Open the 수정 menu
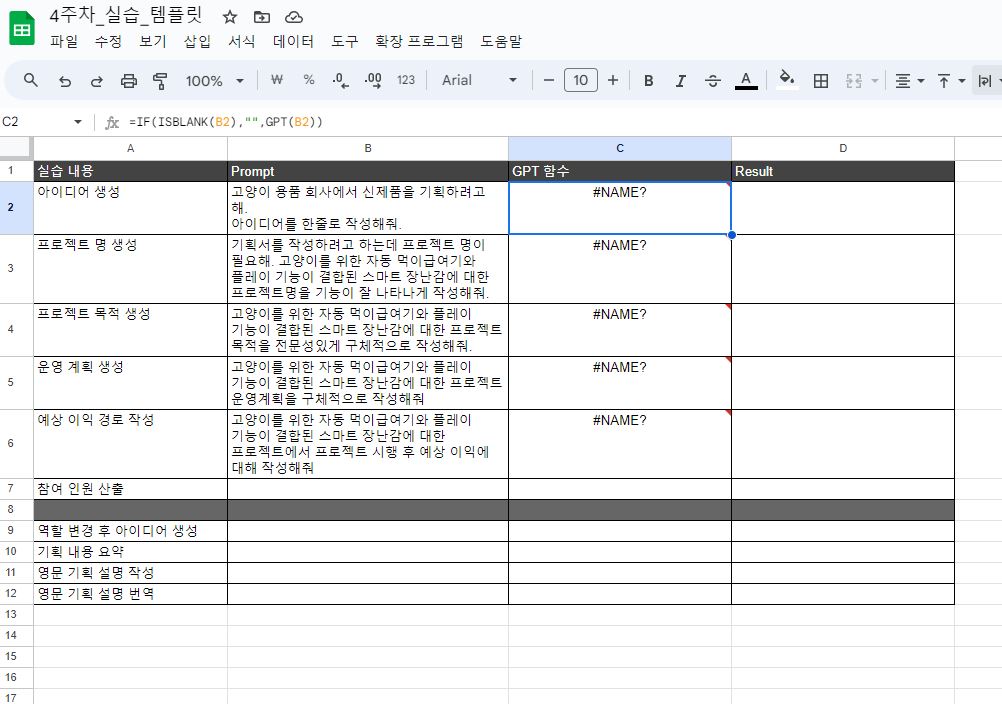Screen dimensions: 1002x704 108,42
